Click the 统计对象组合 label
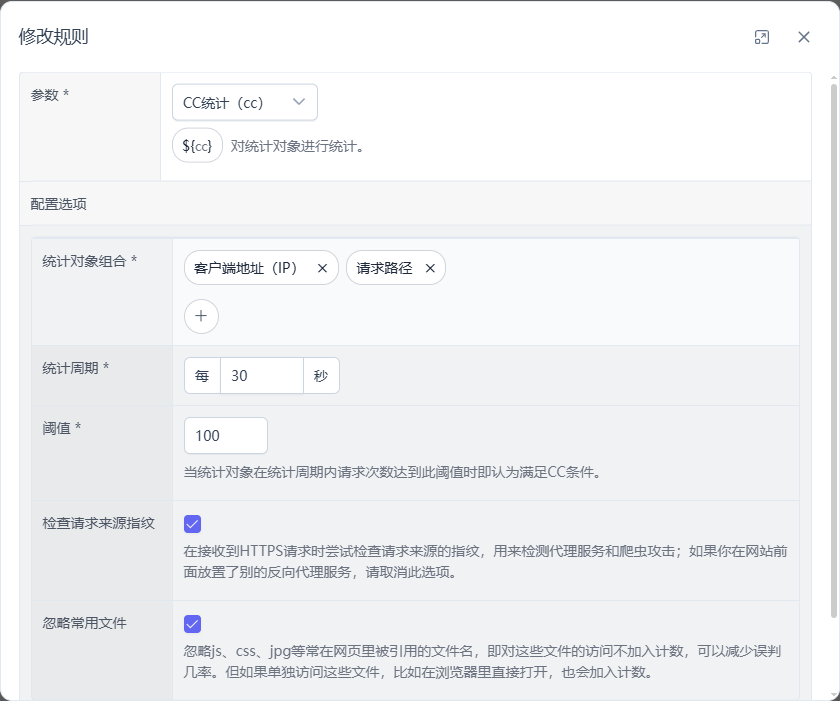 (x=89, y=261)
